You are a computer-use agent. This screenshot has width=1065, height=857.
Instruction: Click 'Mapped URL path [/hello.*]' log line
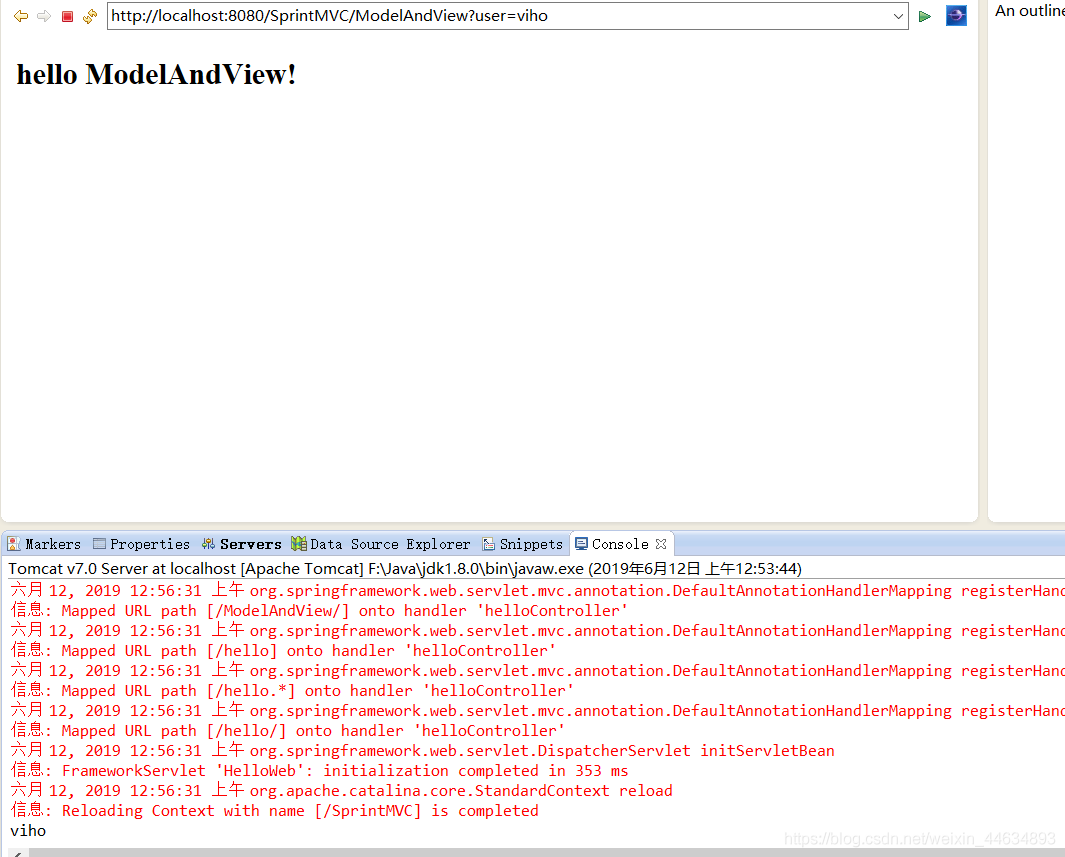pos(292,691)
